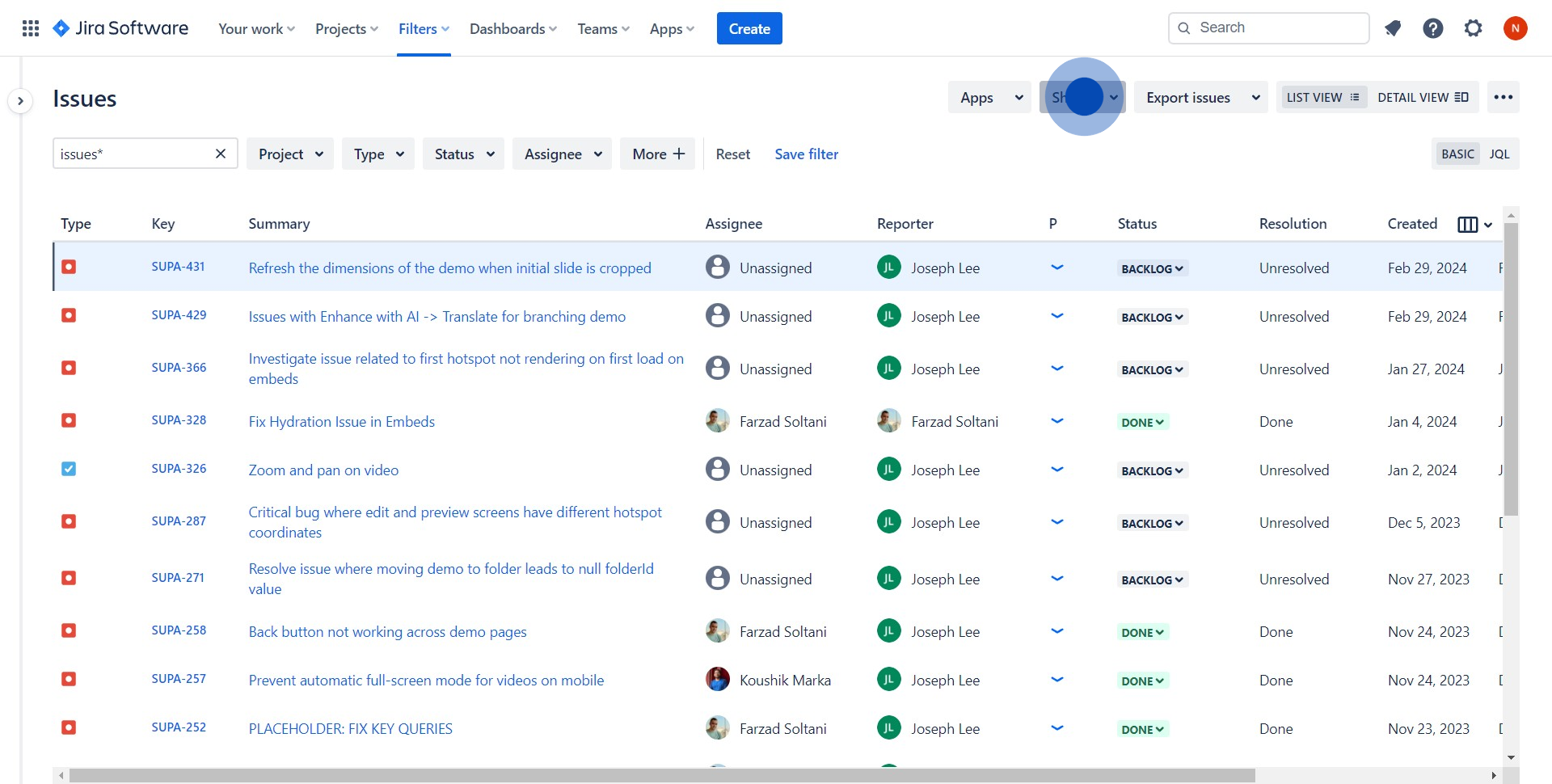Open the Dashboards menu

[x=513, y=29]
